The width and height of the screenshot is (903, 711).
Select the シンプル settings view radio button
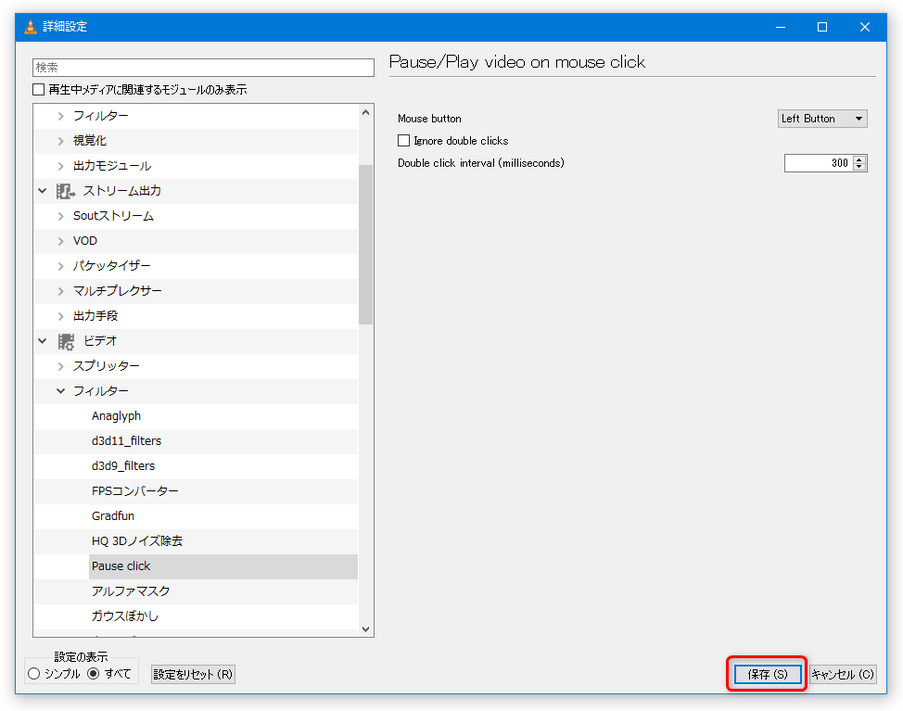pos(34,674)
